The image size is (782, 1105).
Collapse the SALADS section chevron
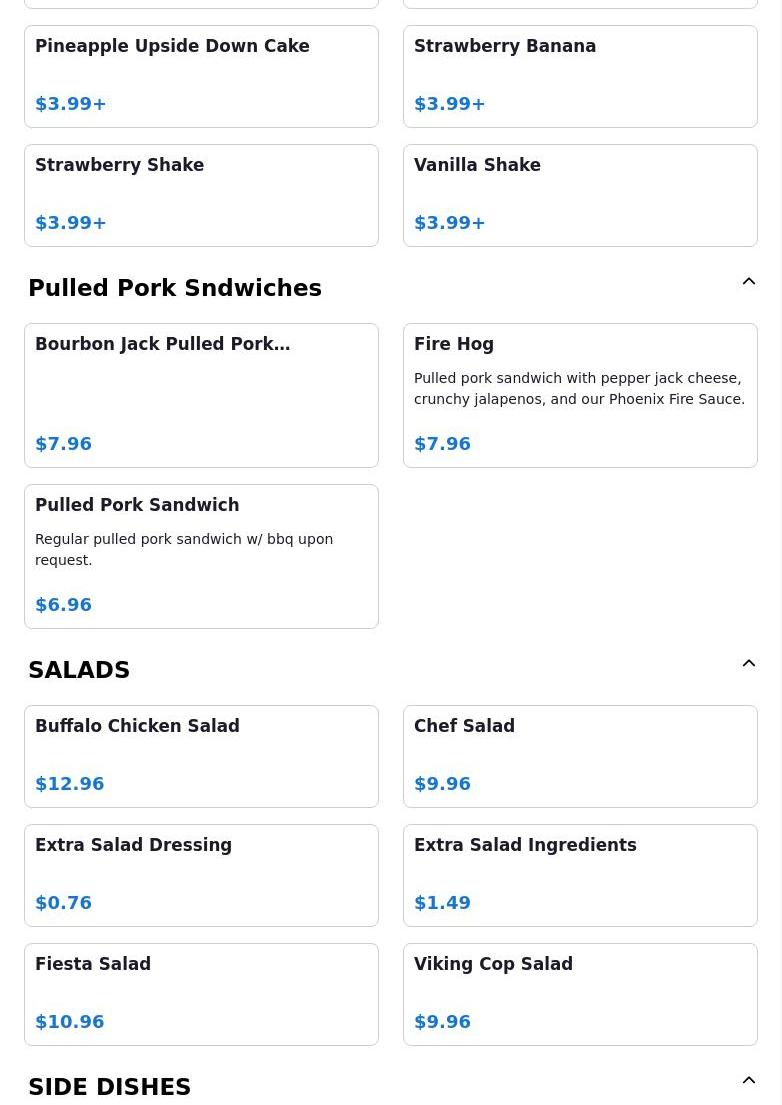[x=749, y=663]
